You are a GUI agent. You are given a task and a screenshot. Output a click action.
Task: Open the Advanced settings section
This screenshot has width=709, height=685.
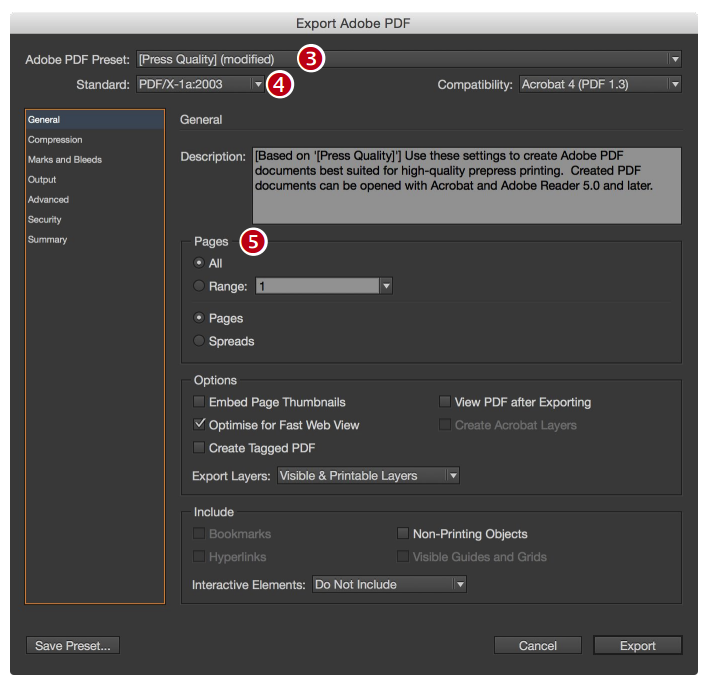95,199
